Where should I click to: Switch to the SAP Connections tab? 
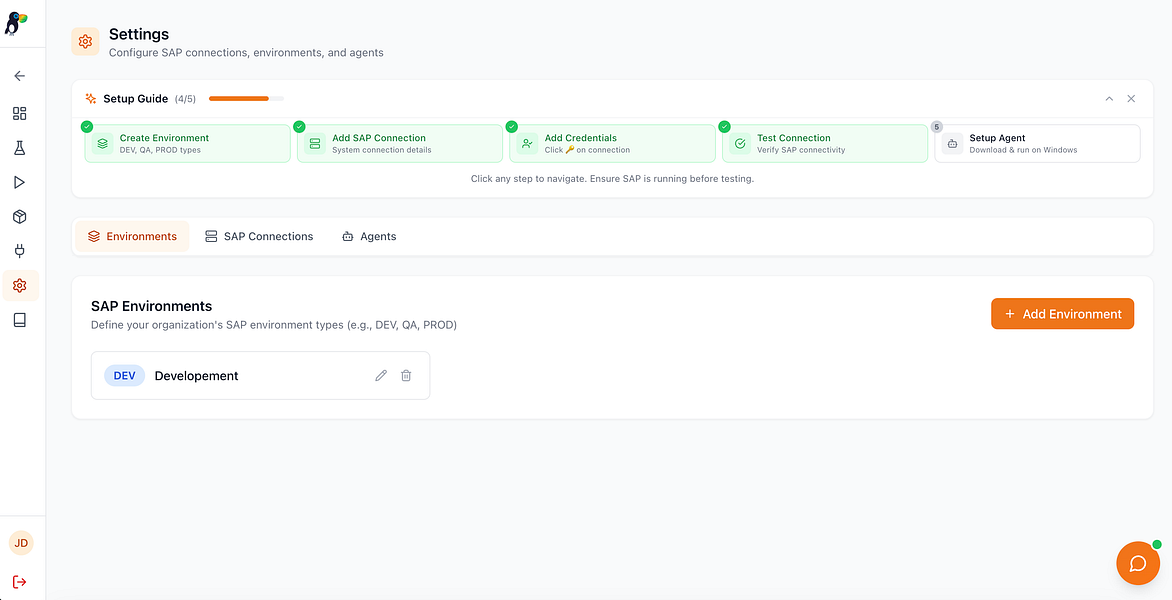click(259, 236)
